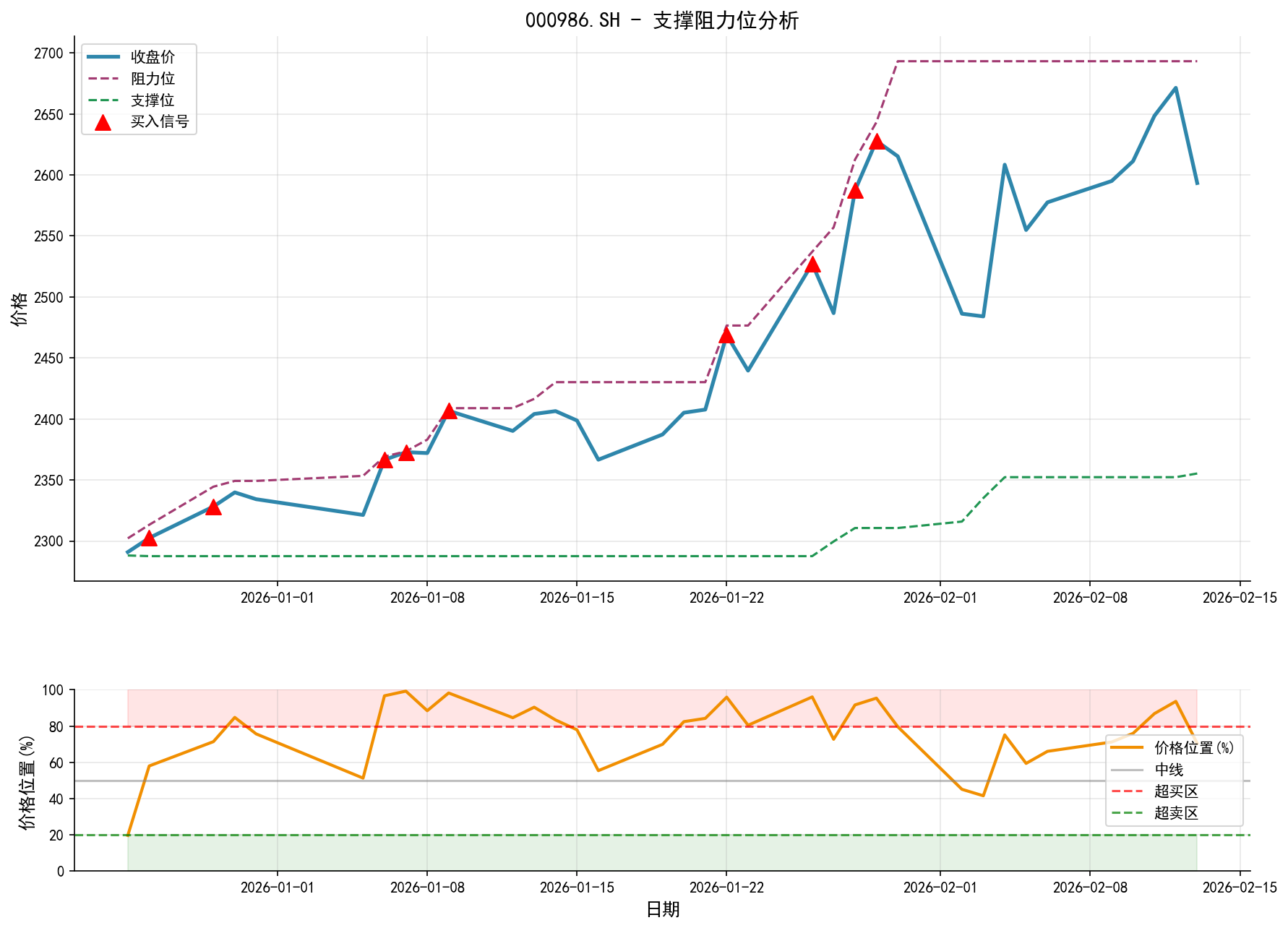This screenshot has height=928, width=1288.
Task: Select the red buy signal triangle icon in legend
Action: point(103,121)
